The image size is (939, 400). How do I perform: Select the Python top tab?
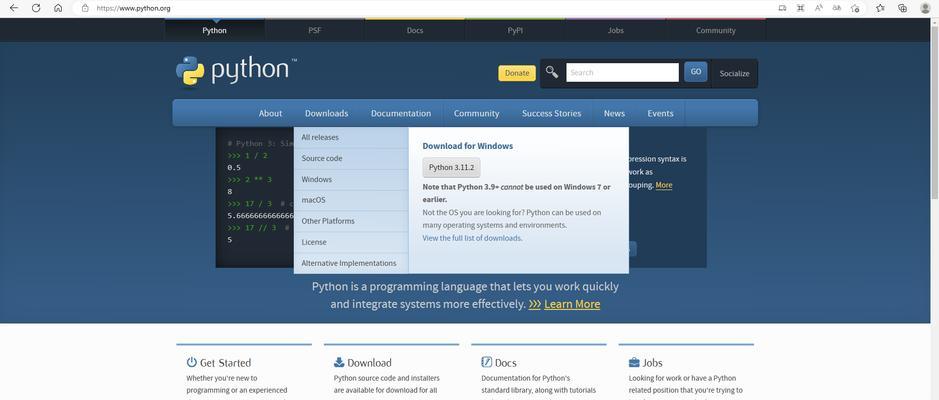(214, 31)
